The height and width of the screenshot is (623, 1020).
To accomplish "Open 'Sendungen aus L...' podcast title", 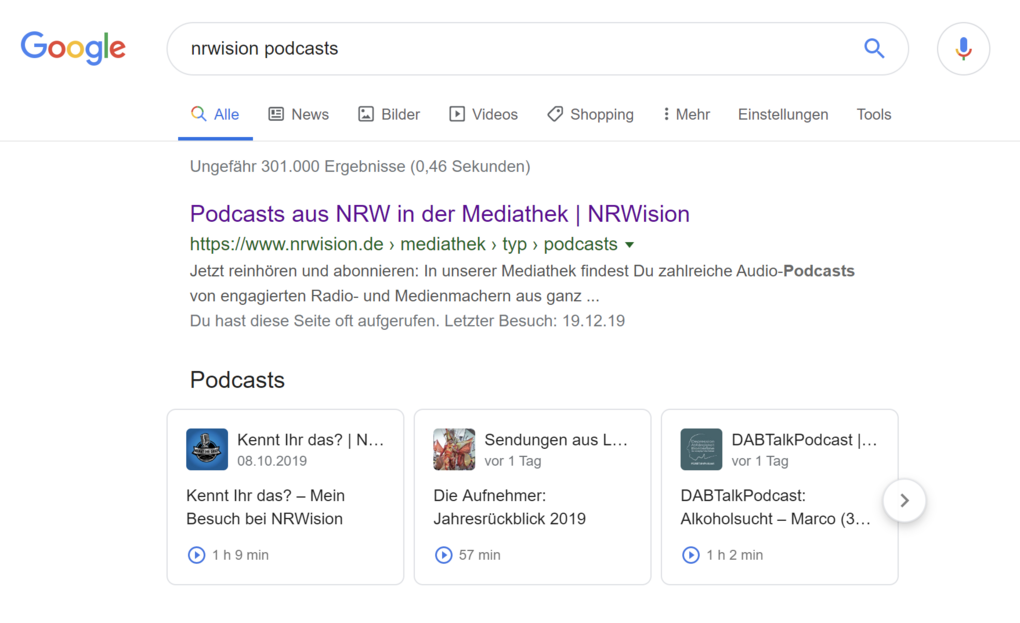I will [556, 440].
